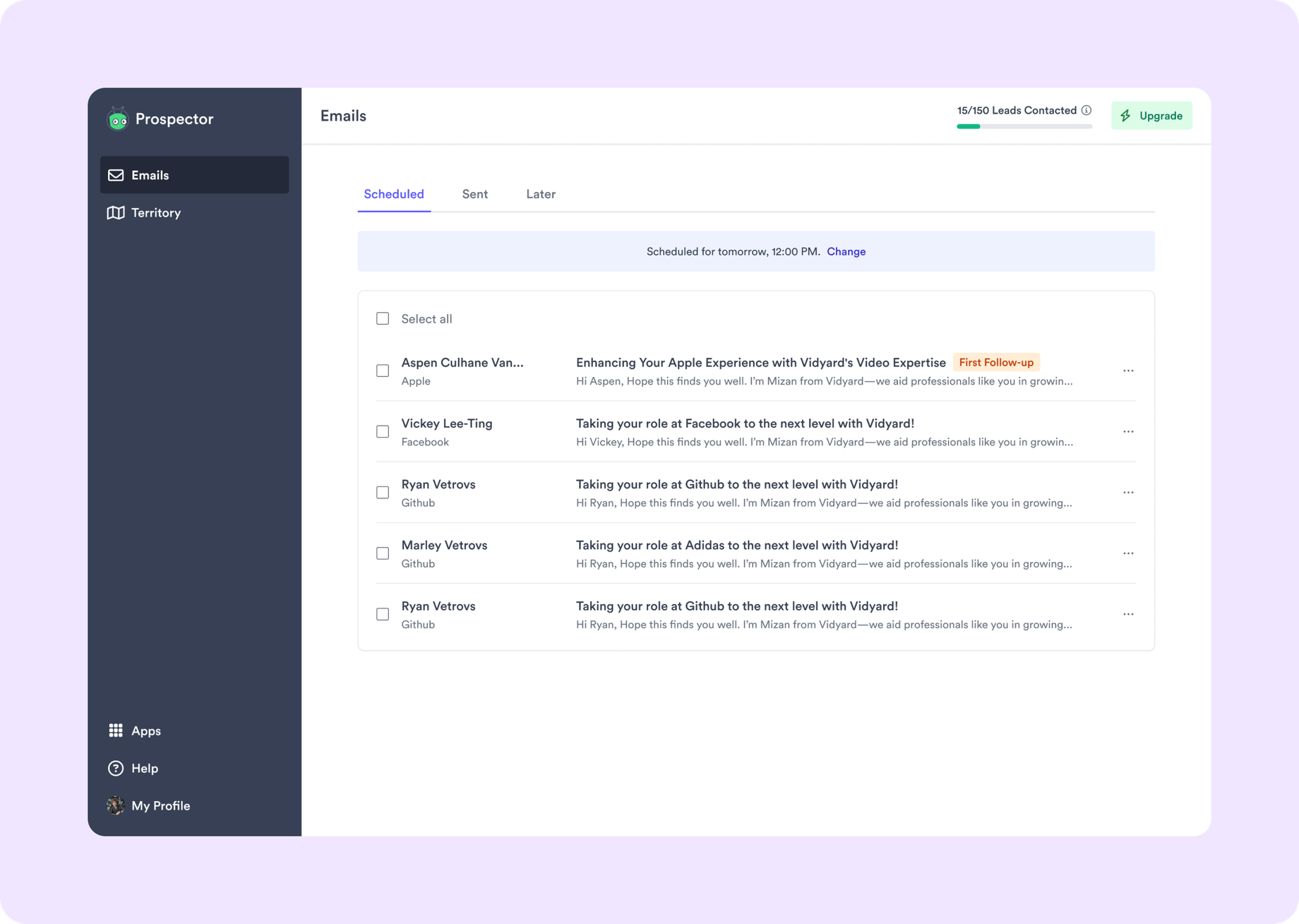
Task: Check the last Ryan Vetrovs row checkbox
Action: [383, 614]
